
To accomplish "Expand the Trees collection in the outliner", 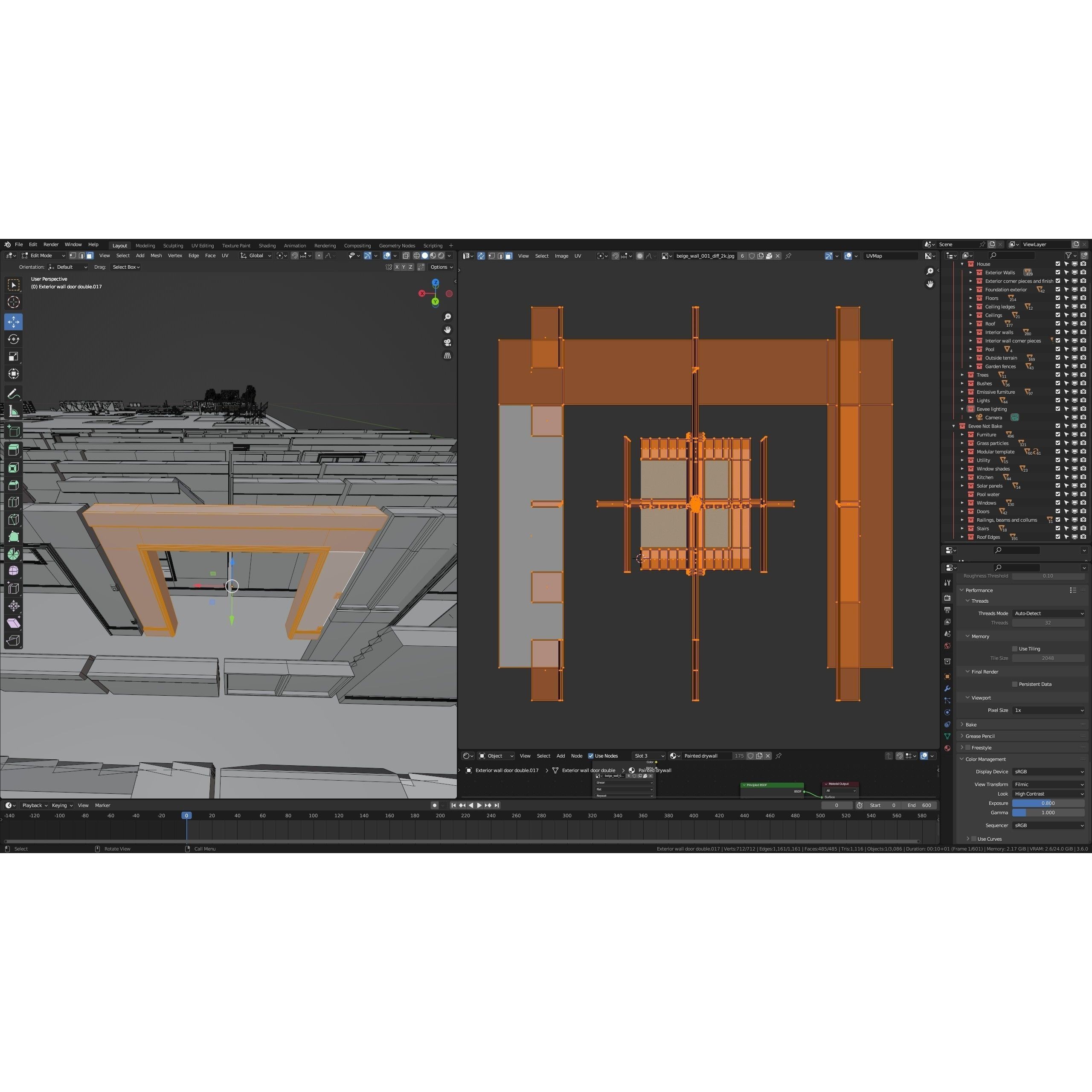I will coord(963,375).
